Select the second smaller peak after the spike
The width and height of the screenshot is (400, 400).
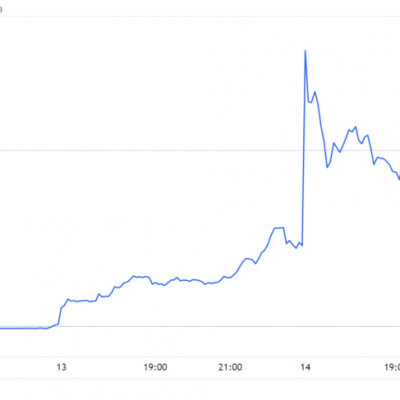click(314, 92)
